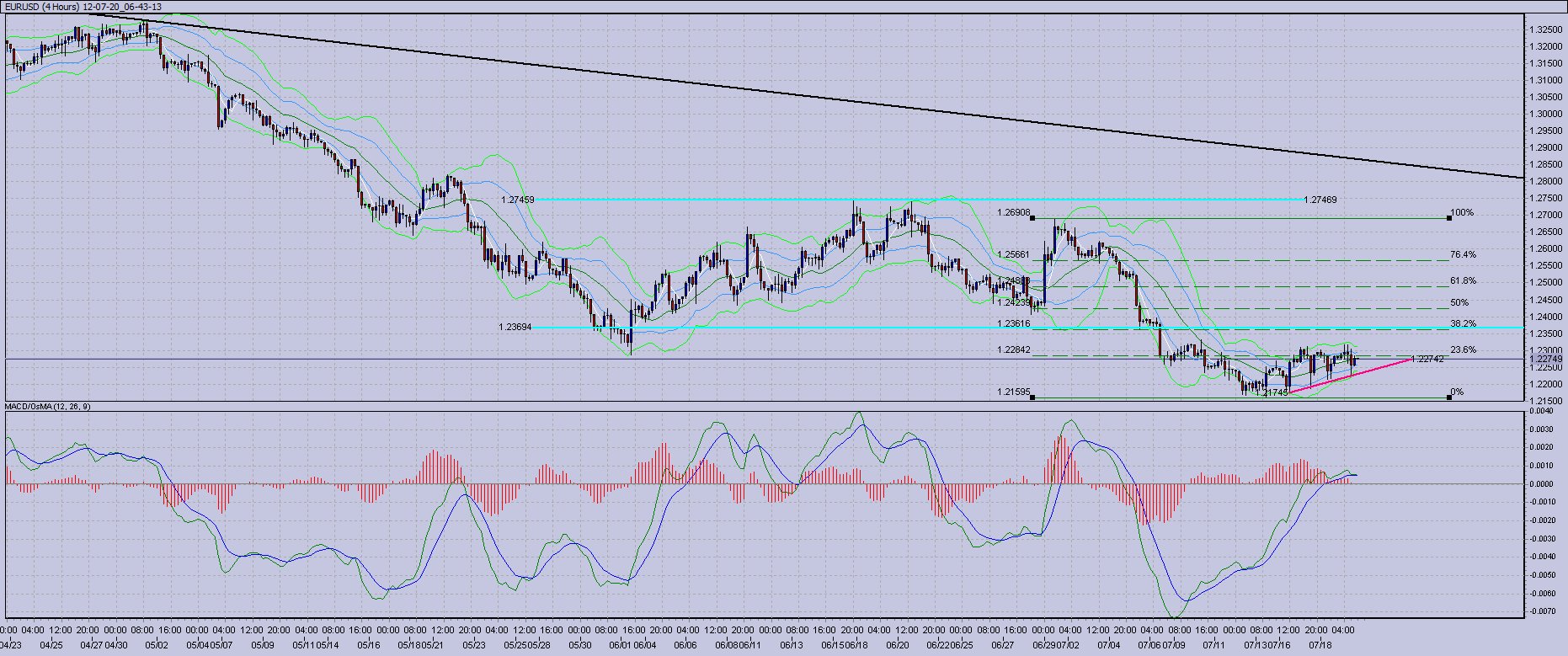
Task: Click the Fibonacci 100% level label
Action: (x=1463, y=213)
